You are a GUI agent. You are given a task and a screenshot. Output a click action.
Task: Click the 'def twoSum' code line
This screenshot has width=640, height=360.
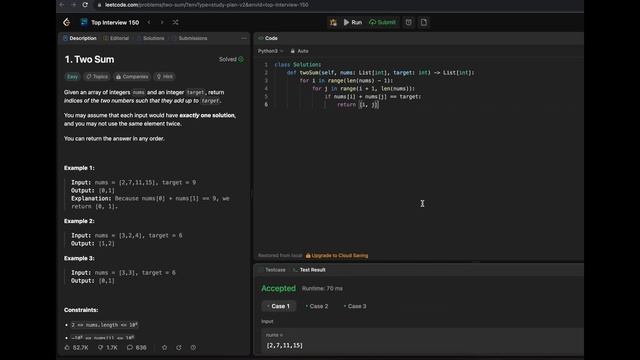point(380,73)
